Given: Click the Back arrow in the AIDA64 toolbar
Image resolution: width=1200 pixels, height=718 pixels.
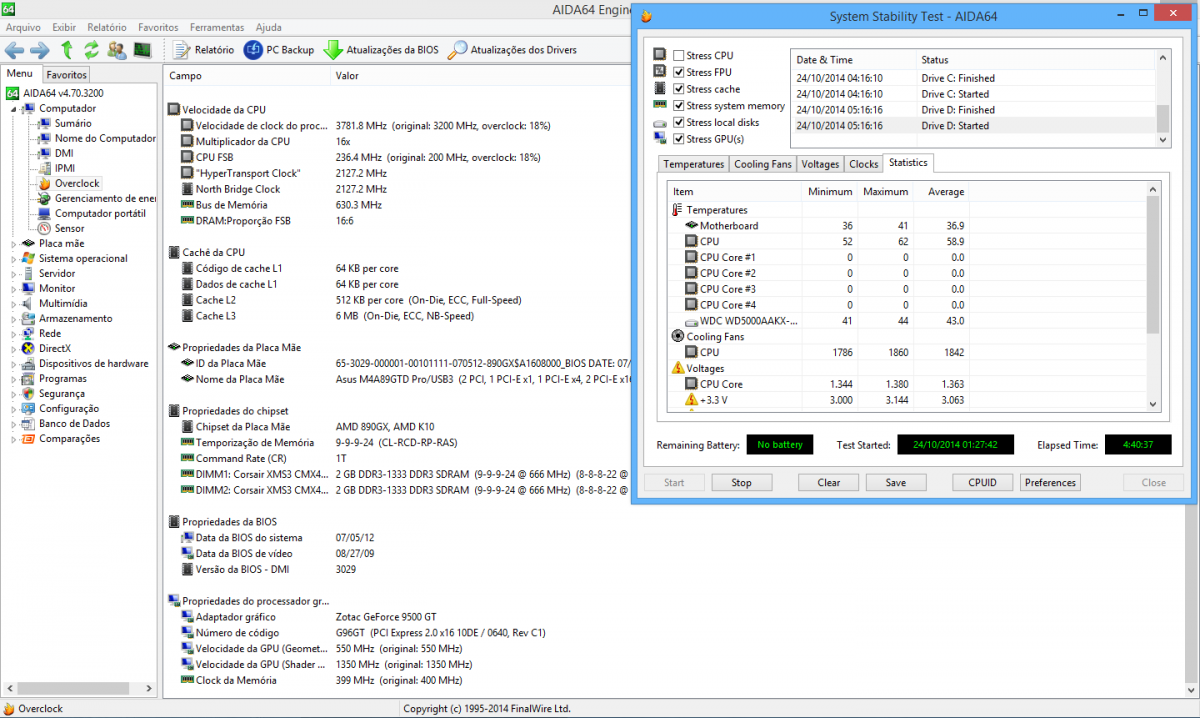Looking at the screenshot, I should [x=15, y=50].
